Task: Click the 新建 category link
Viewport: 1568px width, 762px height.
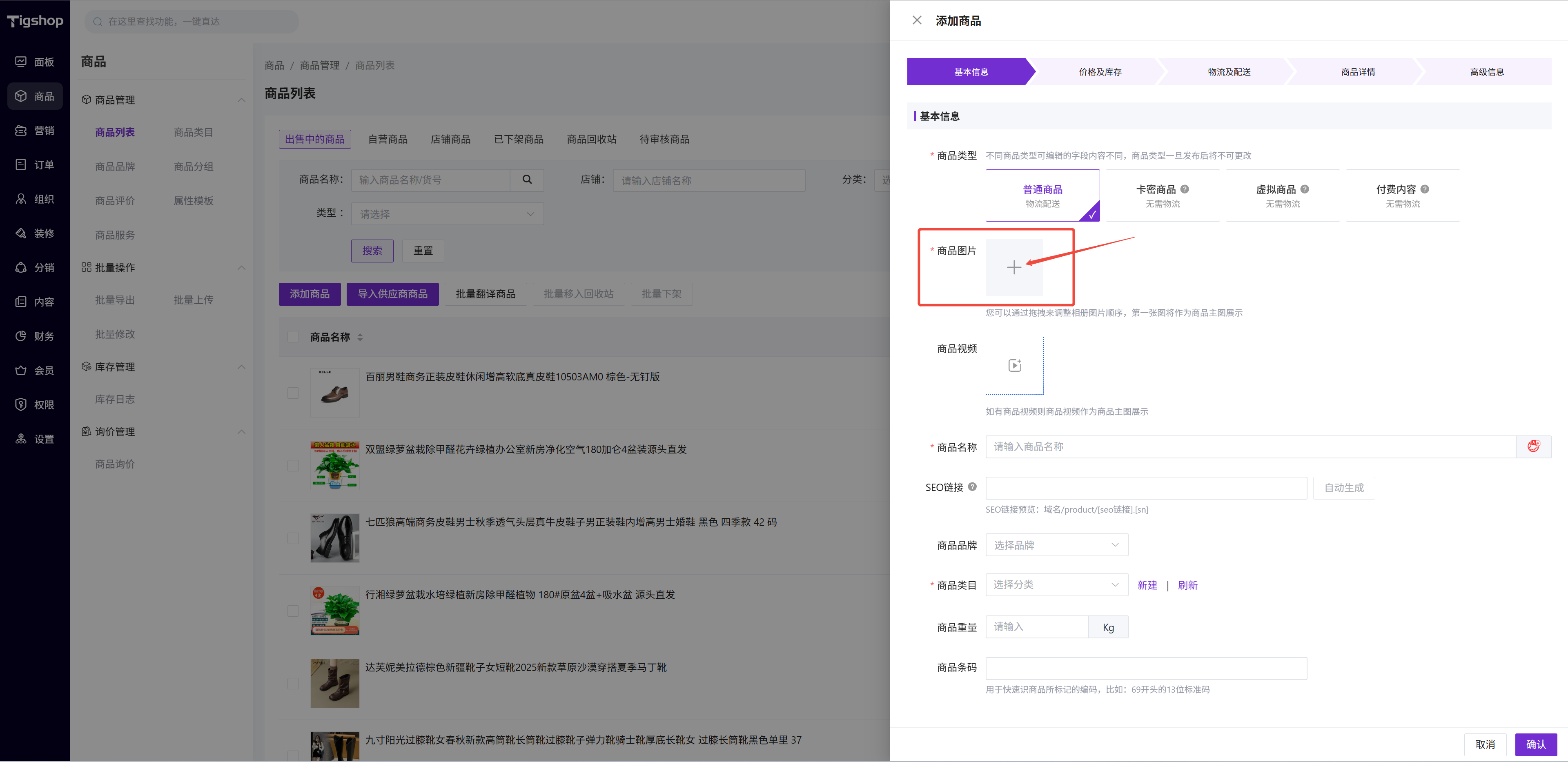Action: pyautogui.click(x=1147, y=585)
